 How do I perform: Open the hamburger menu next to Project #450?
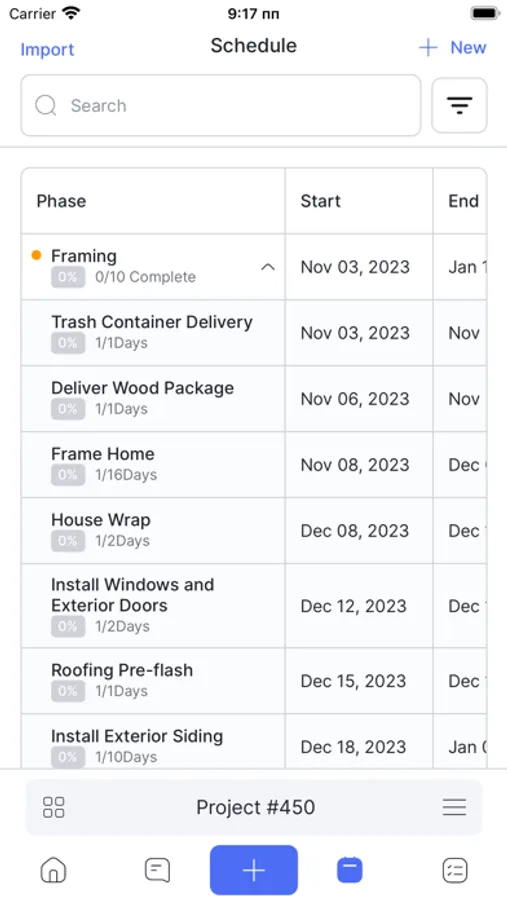454,807
